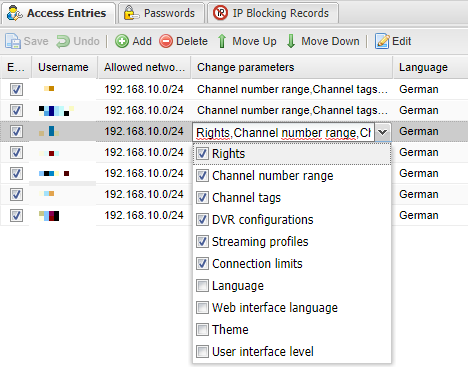Click the Save disk icon
Screen dimensions: 468x392
point(13,41)
